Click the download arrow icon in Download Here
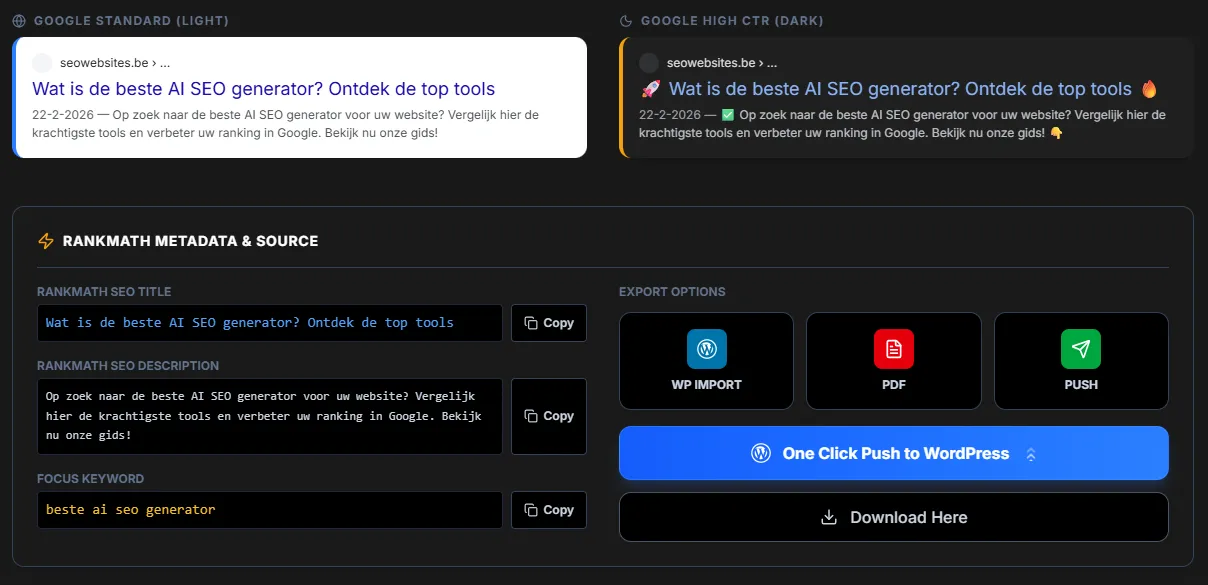Viewport: 1208px width, 585px height. tap(828, 517)
